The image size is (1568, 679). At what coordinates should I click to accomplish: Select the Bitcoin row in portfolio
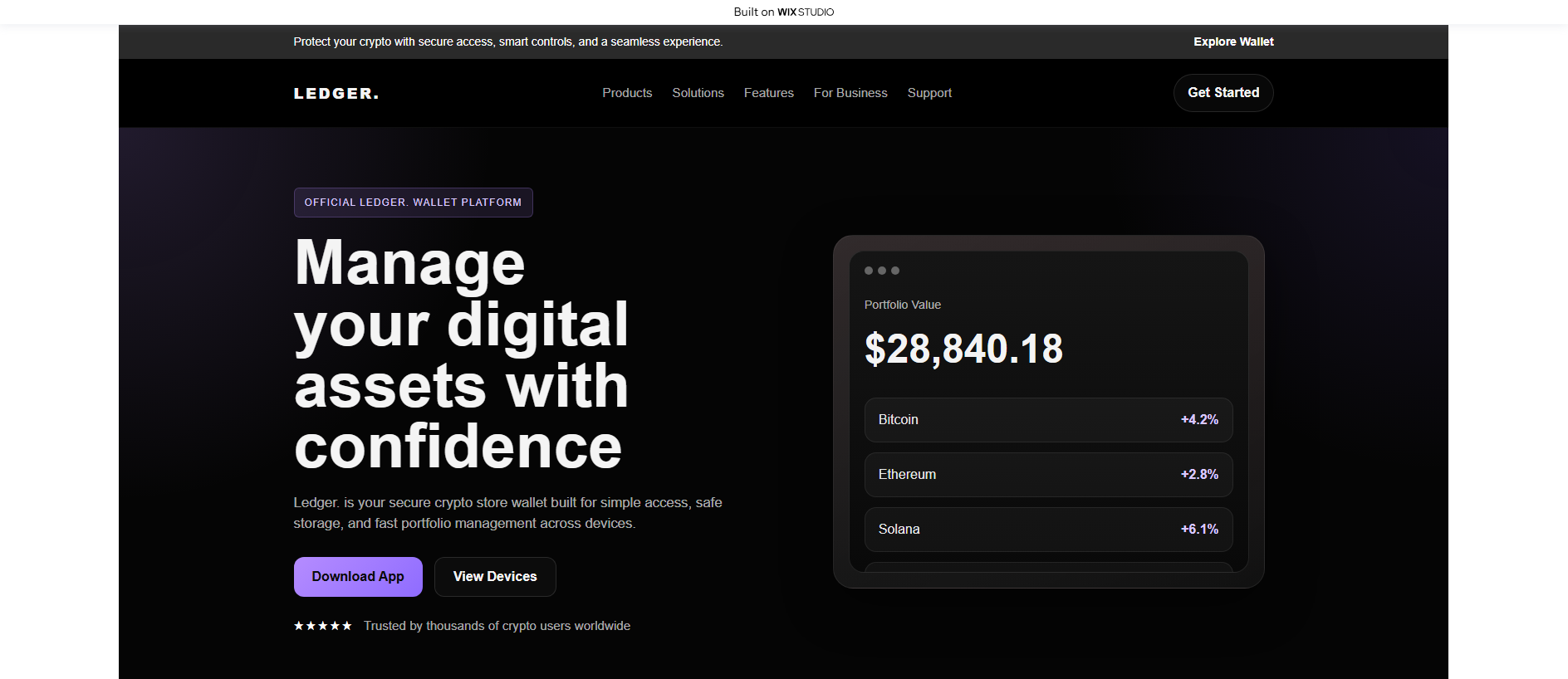pos(1049,420)
